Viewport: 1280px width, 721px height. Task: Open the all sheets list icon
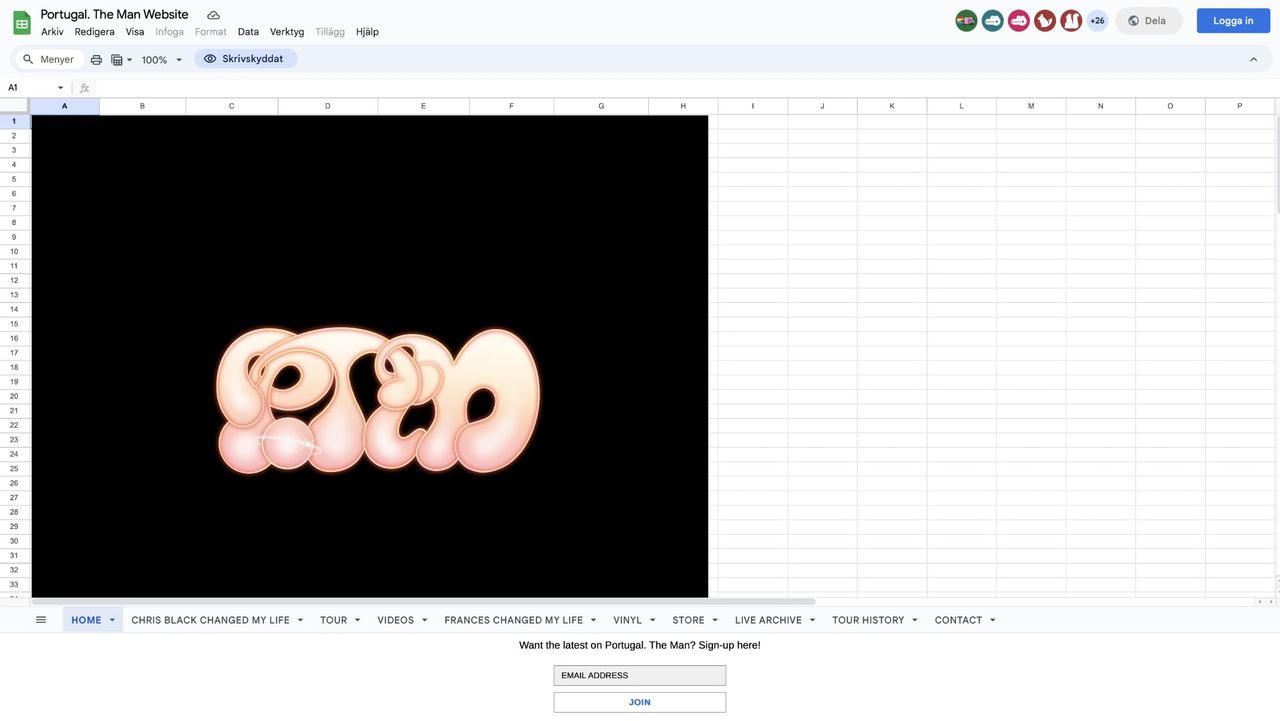(x=41, y=620)
